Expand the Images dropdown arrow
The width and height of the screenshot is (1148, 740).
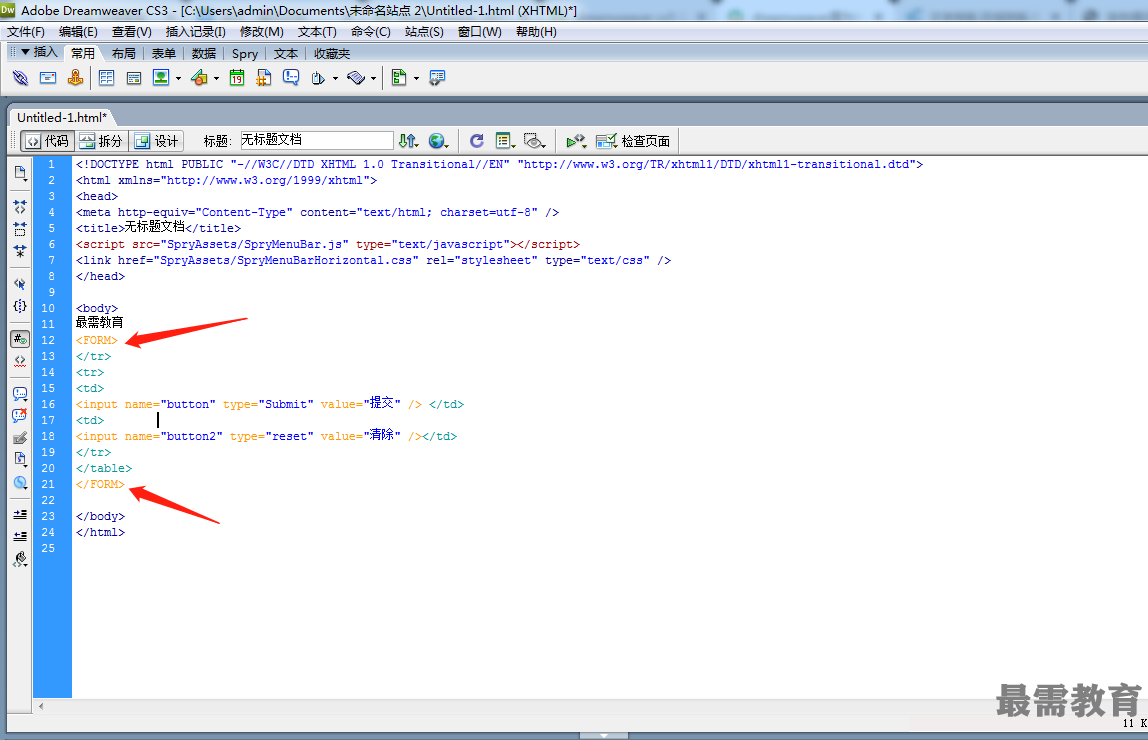(178, 78)
